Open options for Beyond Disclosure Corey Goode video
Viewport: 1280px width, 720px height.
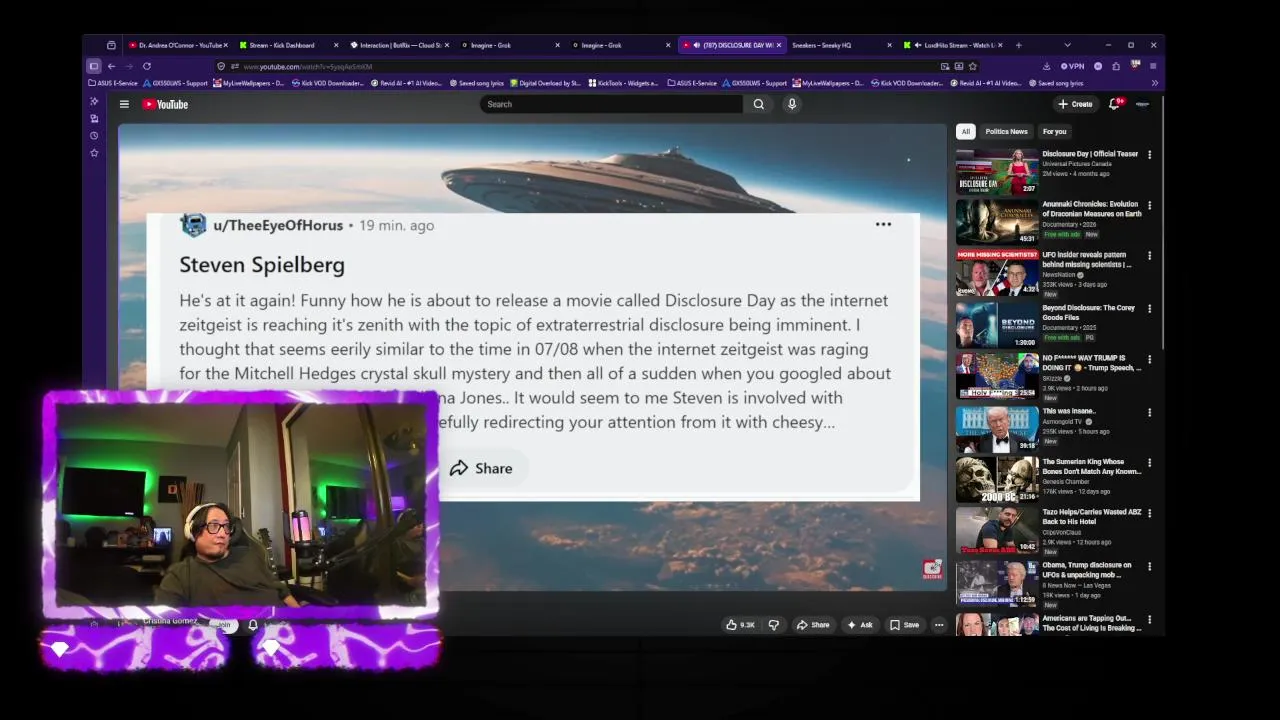click(x=1149, y=309)
